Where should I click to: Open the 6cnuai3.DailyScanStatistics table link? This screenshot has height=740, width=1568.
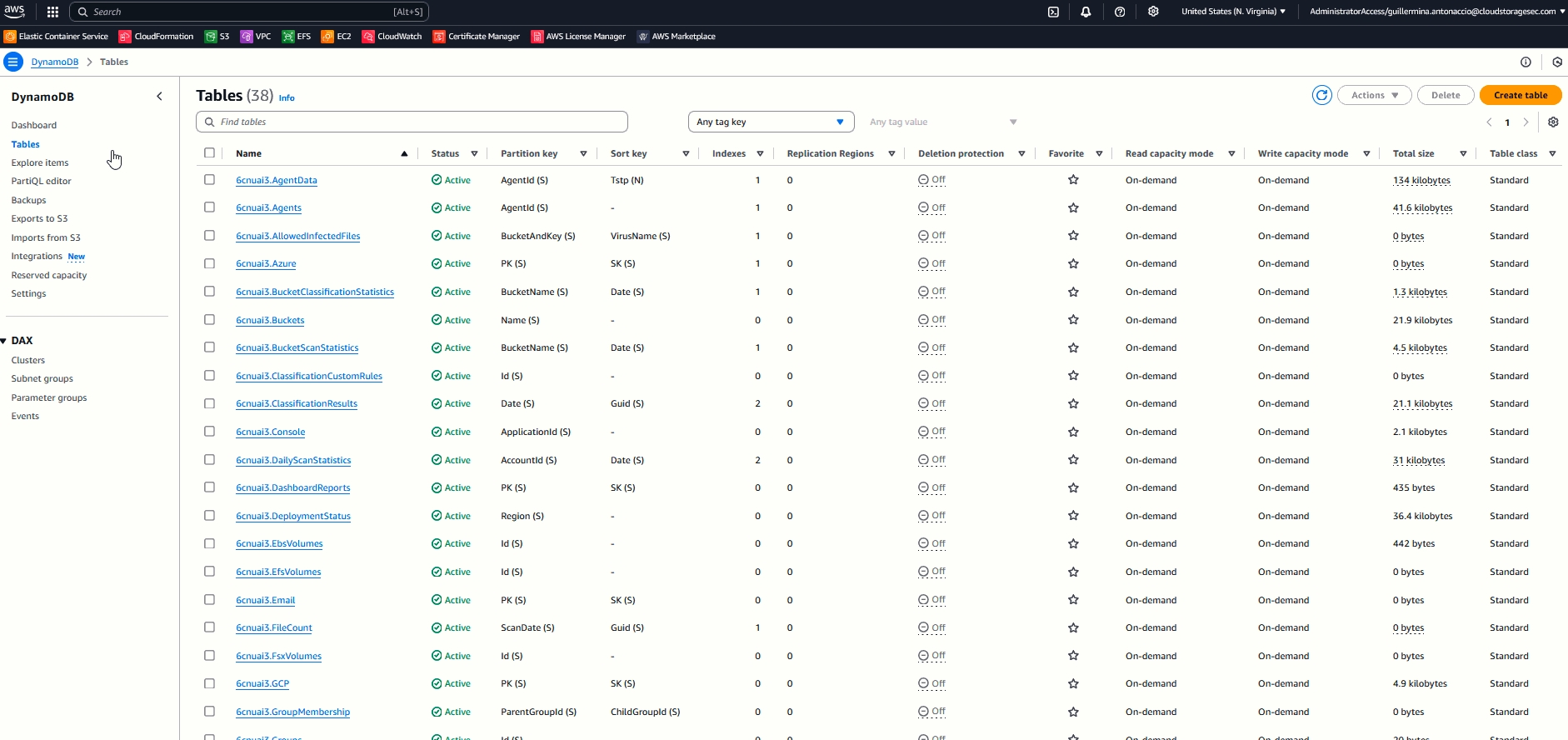pos(293,460)
